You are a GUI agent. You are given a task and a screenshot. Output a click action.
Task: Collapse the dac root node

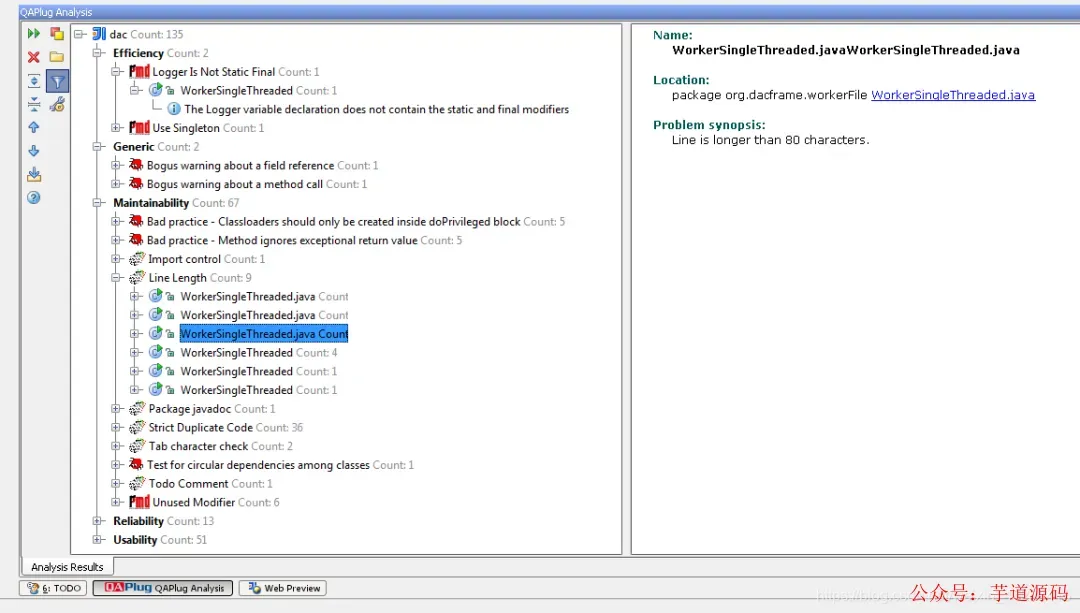80,34
